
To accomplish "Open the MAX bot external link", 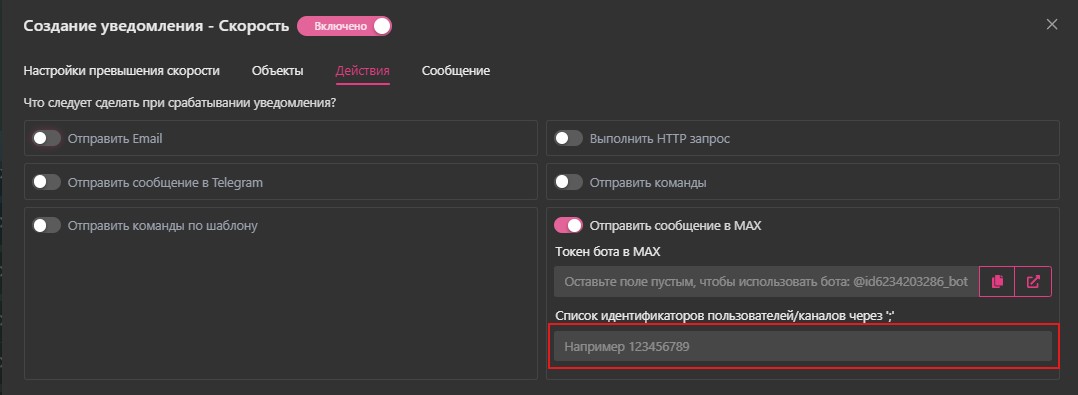I will [1033, 282].
